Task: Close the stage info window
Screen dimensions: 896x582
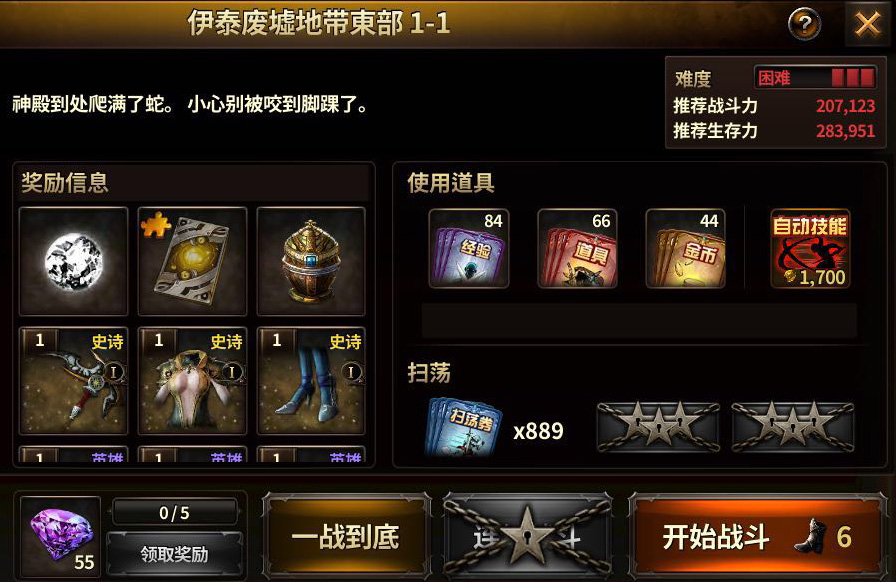Action: pos(867,24)
